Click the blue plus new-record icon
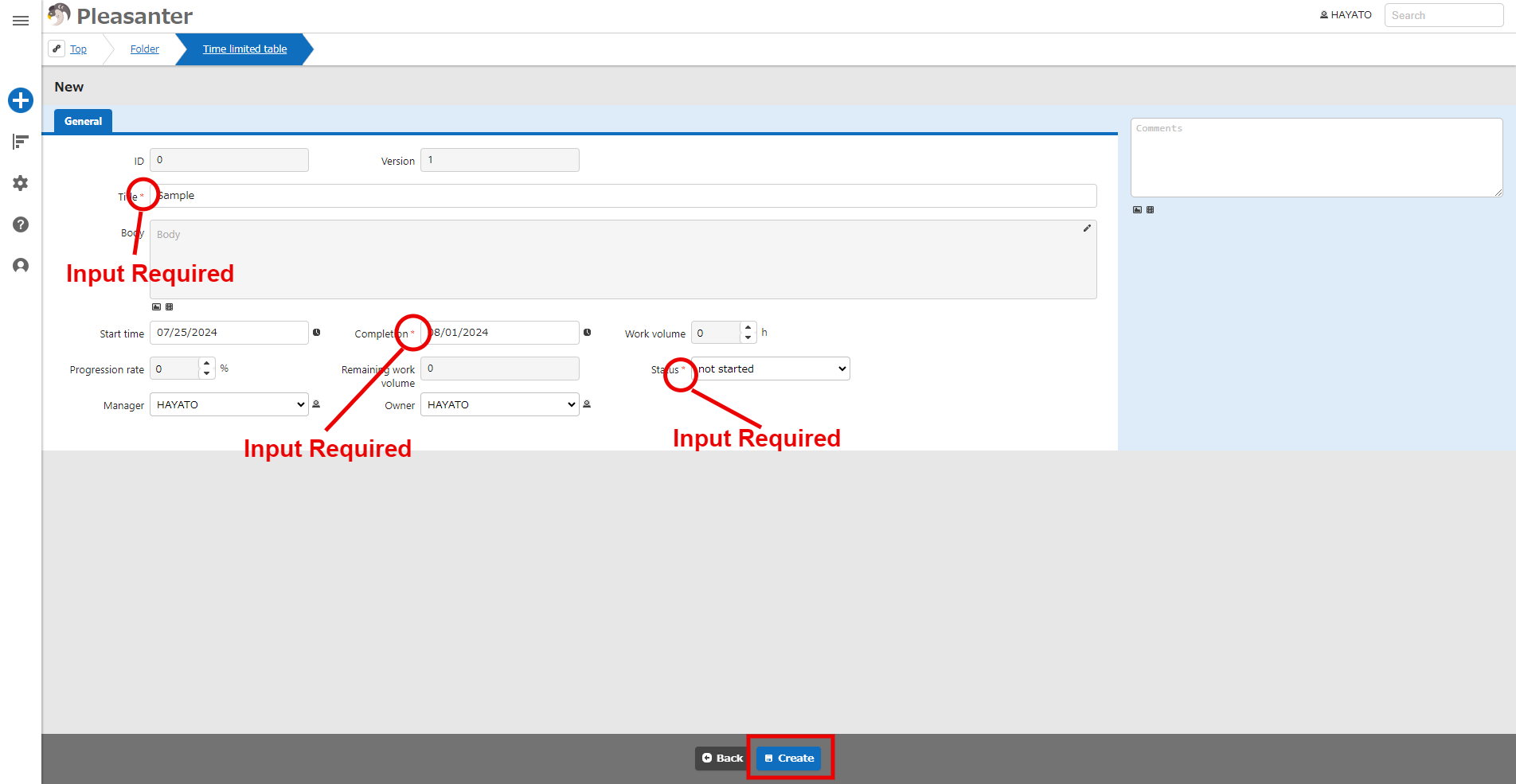 21,100
